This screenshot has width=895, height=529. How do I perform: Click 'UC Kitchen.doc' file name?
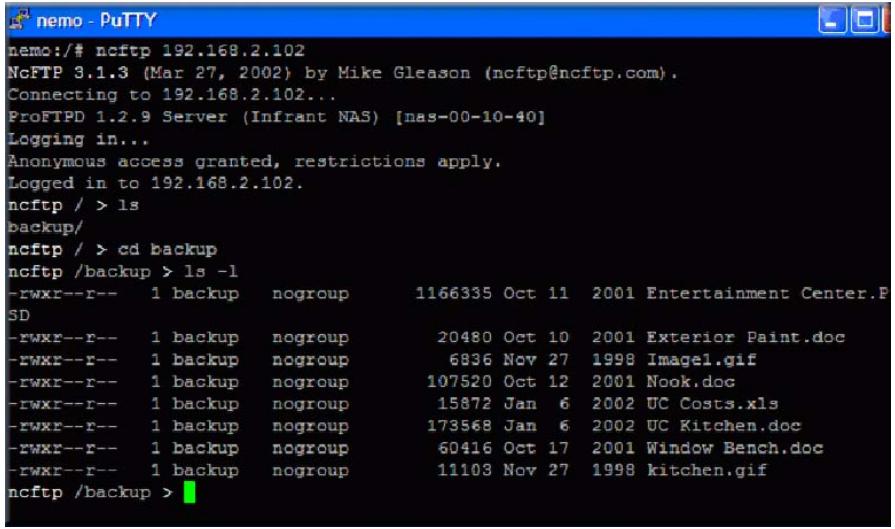[723, 426]
